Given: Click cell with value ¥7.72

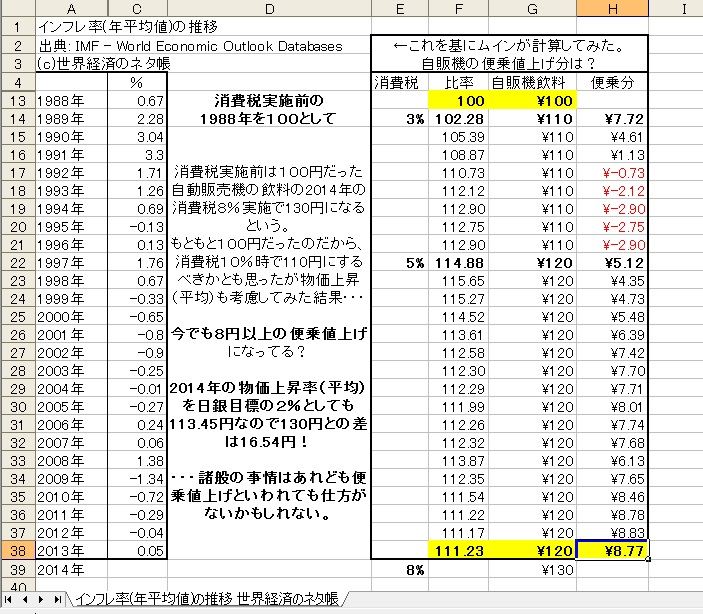Looking at the screenshot, I should (x=612, y=119).
